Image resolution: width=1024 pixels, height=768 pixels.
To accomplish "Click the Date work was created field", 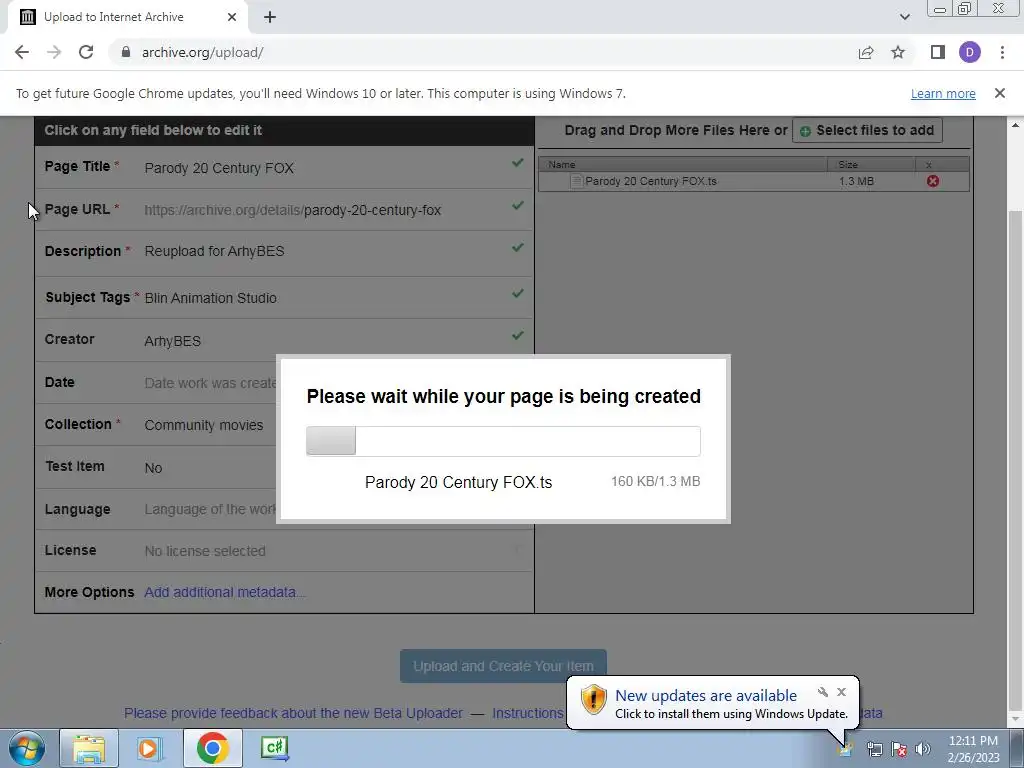I will click(x=210, y=383).
